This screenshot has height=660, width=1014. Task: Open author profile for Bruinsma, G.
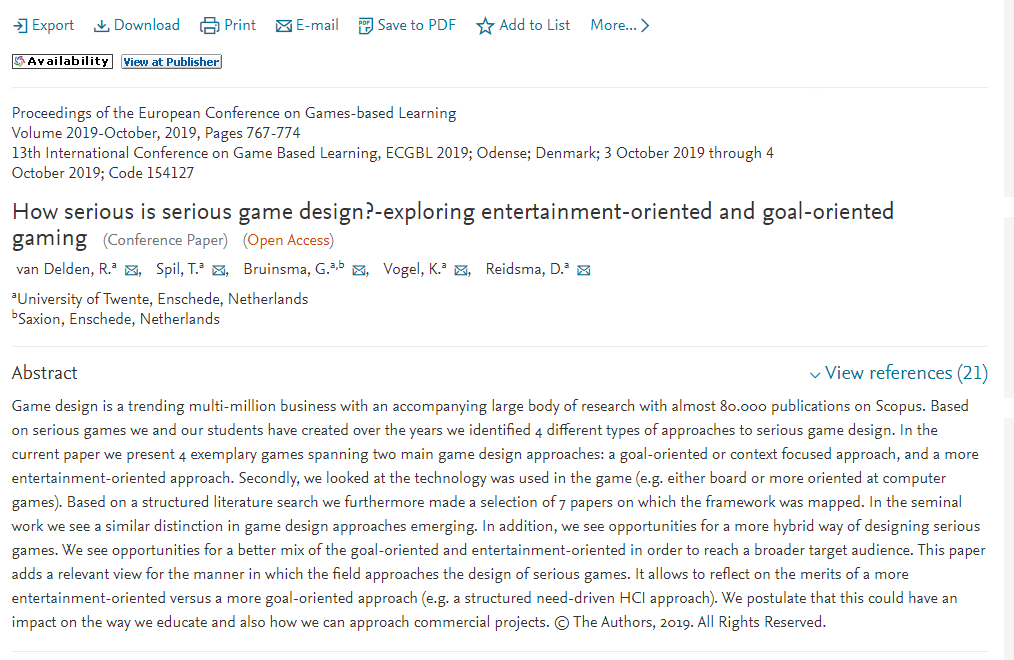tap(288, 269)
